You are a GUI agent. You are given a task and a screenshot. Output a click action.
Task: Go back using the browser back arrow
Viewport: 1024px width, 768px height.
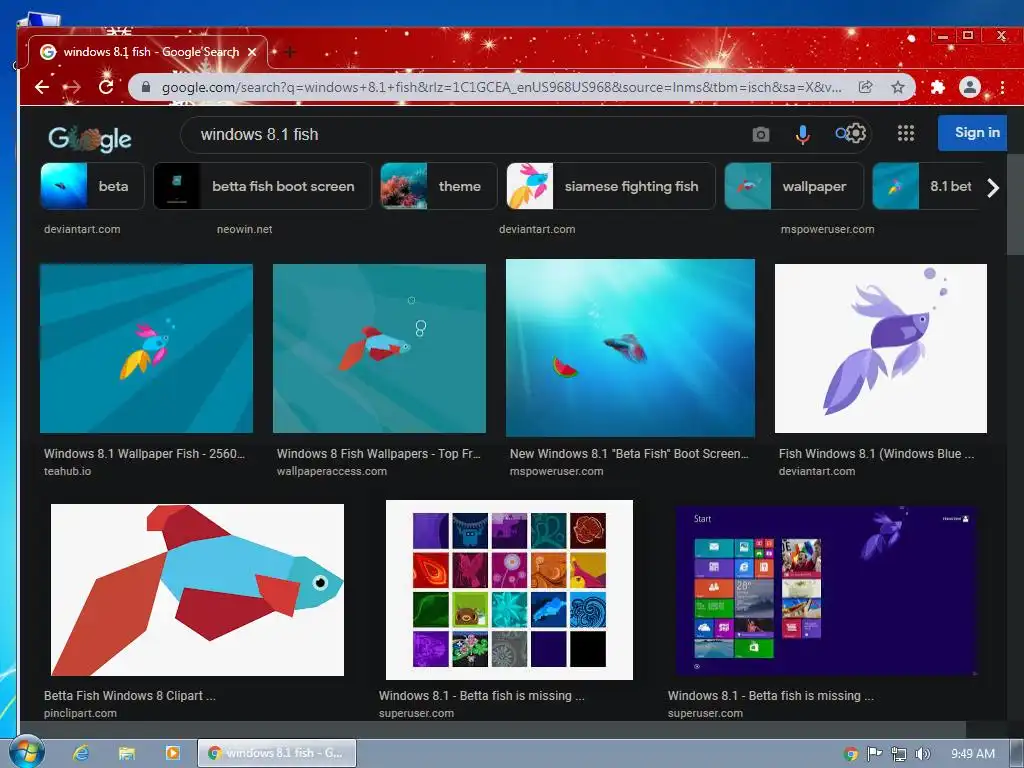point(42,87)
